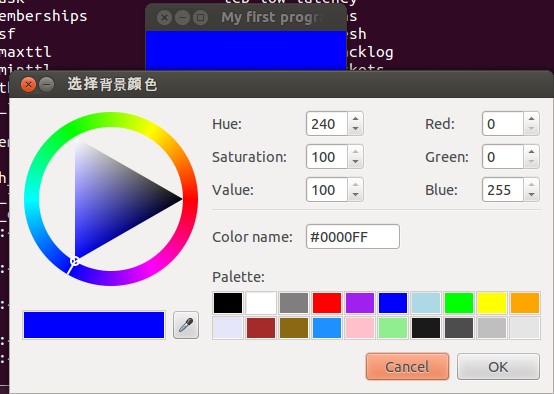The height and width of the screenshot is (394, 554).
Task: Decrease the Green value with down arrow
Action: [531, 162]
